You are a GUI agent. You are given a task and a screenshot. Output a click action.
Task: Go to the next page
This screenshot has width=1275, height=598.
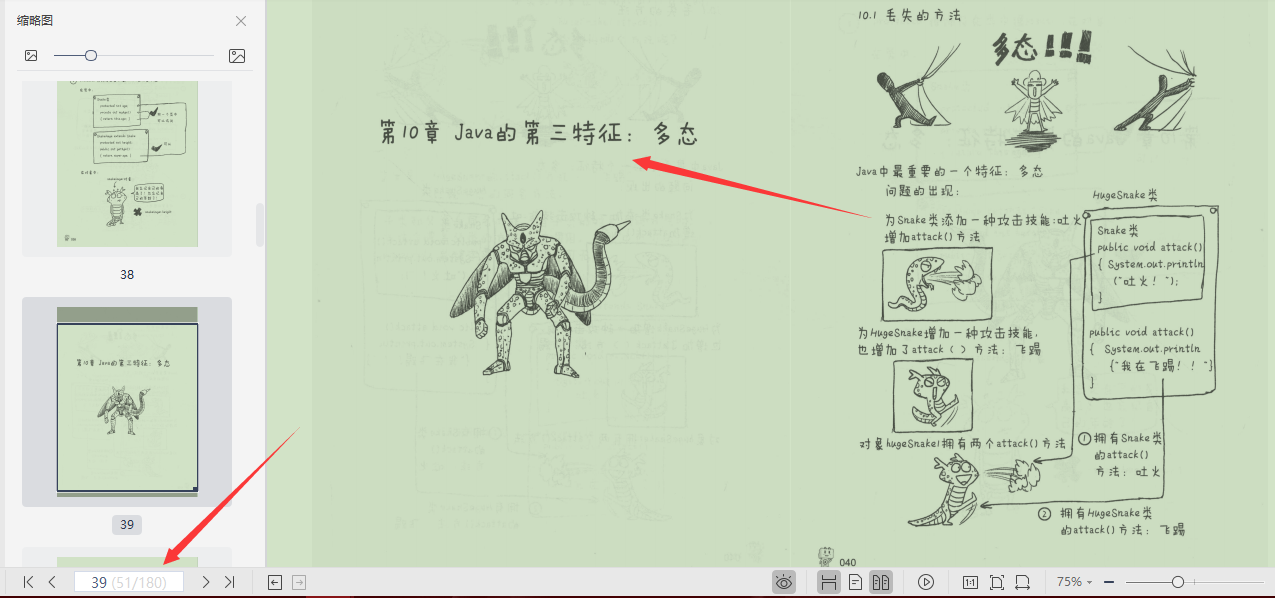point(206,582)
